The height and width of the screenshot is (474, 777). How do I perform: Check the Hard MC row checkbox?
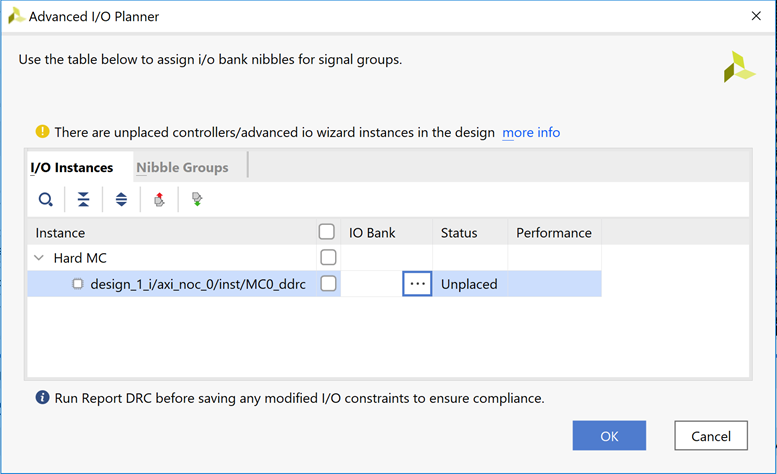[x=327, y=258]
